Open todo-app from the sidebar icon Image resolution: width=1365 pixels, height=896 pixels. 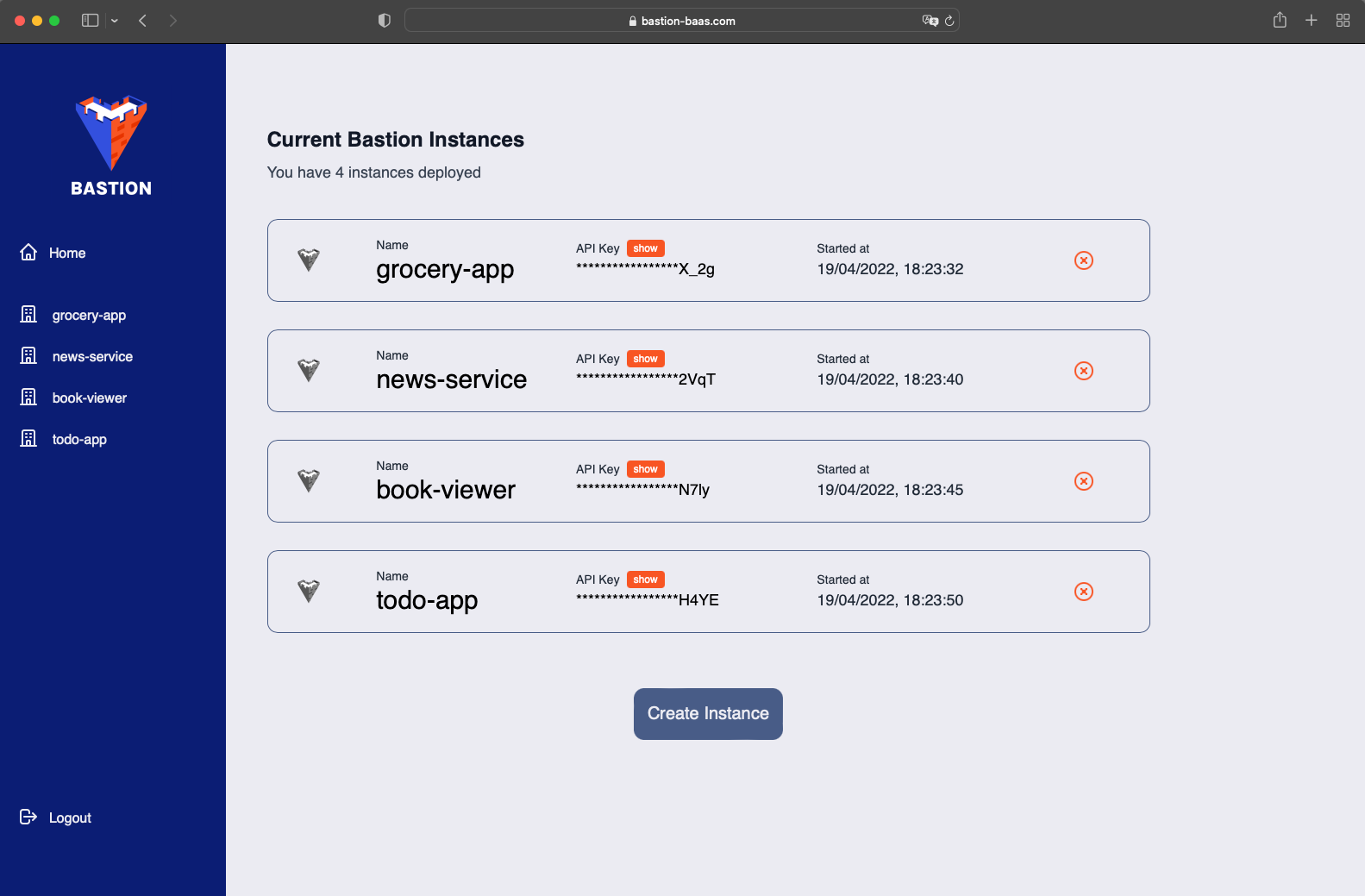click(x=28, y=438)
